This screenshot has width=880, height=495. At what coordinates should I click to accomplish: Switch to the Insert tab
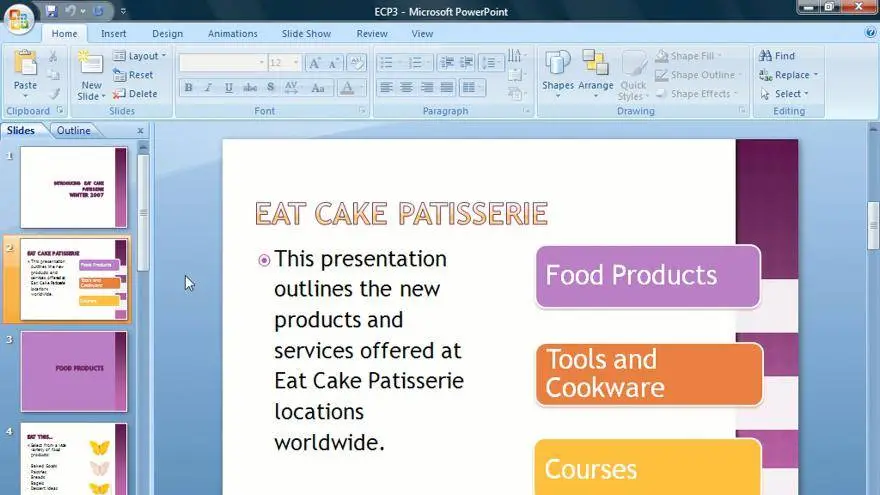[x=113, y=34]
